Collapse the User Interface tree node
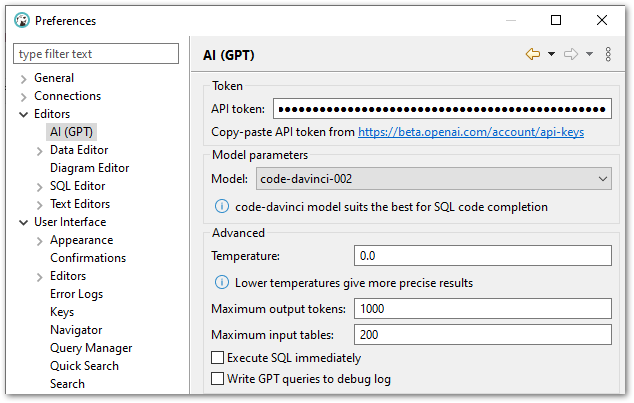 pyautogui.click(x=23, y=222)
